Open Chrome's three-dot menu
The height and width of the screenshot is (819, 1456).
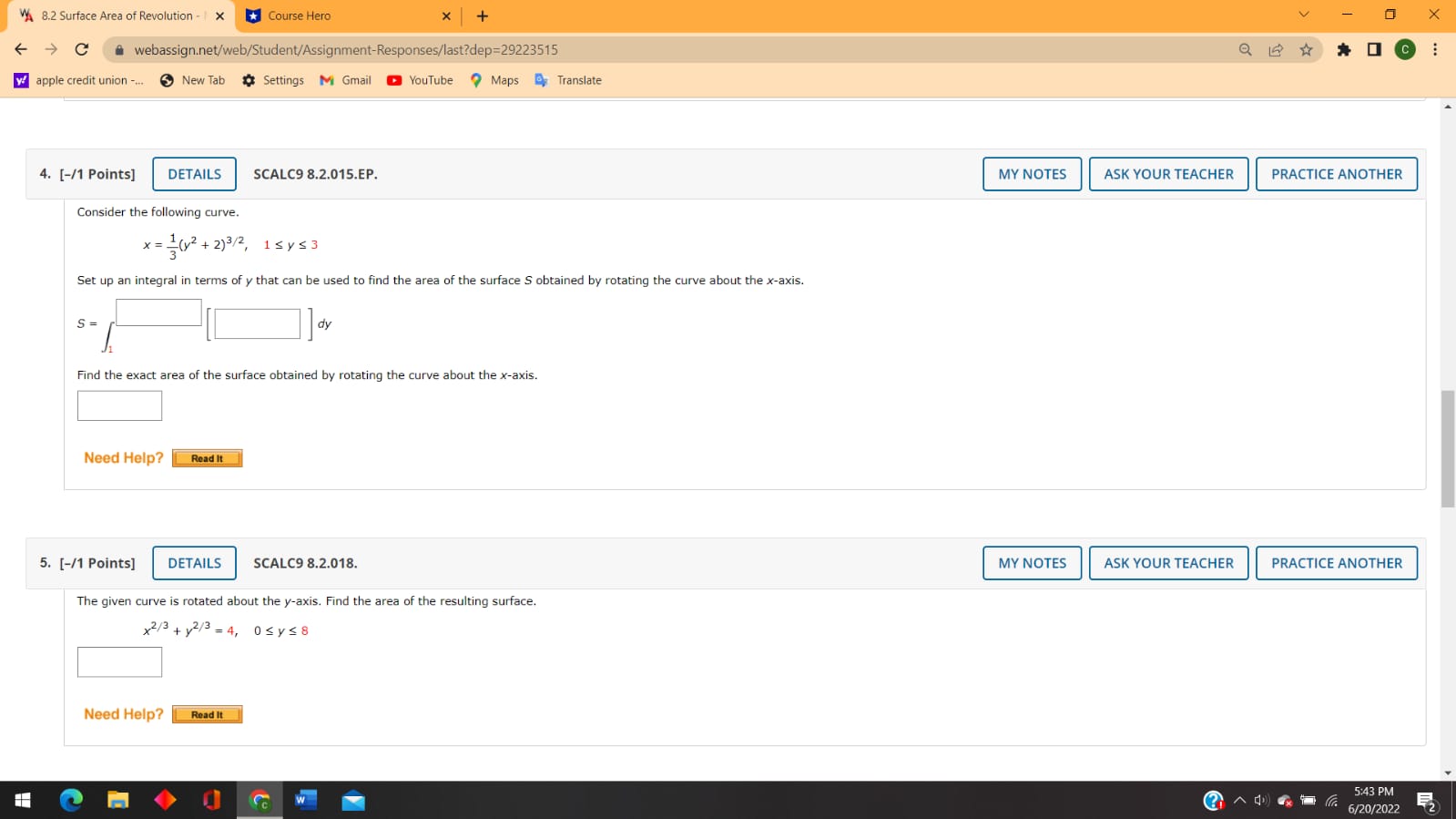[1435, 49]
